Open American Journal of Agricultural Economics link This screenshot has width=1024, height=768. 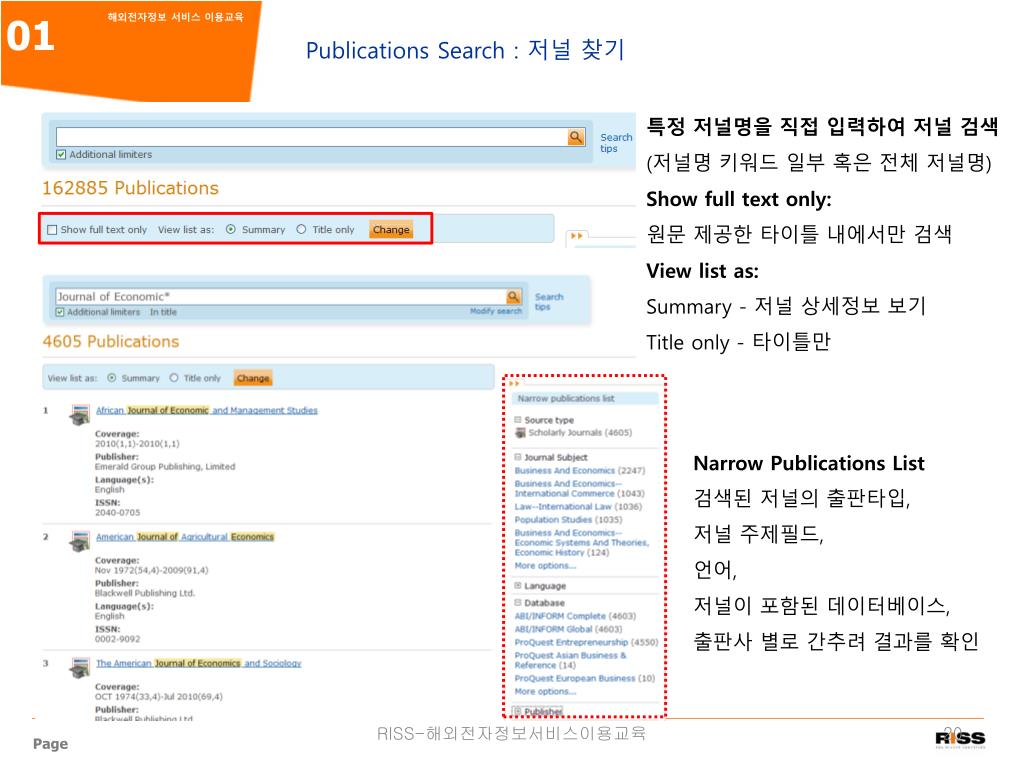pos(185,537)
